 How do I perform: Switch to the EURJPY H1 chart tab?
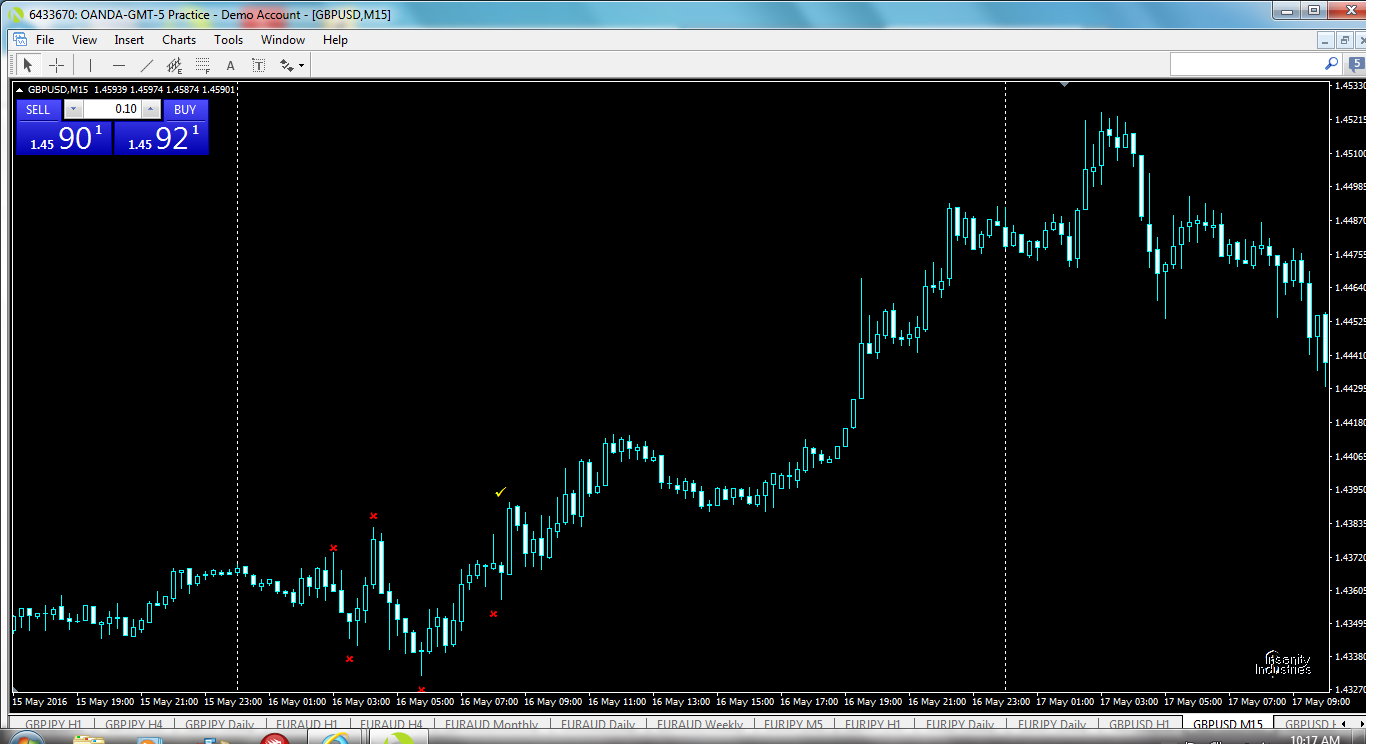click(x=873, y=724)
